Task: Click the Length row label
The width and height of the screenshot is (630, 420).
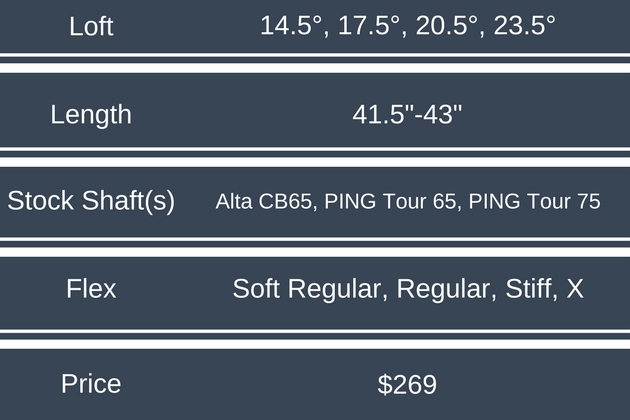Action: (91, 114)
